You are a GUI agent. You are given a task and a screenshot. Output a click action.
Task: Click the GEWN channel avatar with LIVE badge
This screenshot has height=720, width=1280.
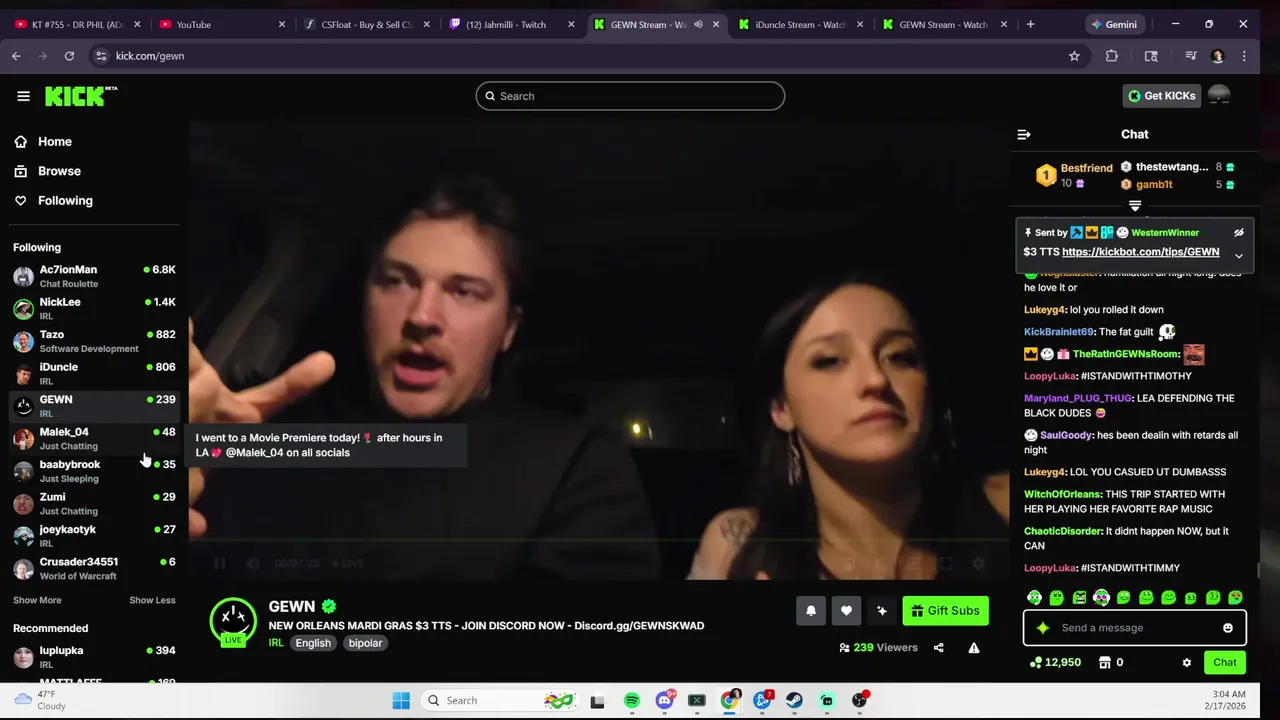[x=233, y=621]
